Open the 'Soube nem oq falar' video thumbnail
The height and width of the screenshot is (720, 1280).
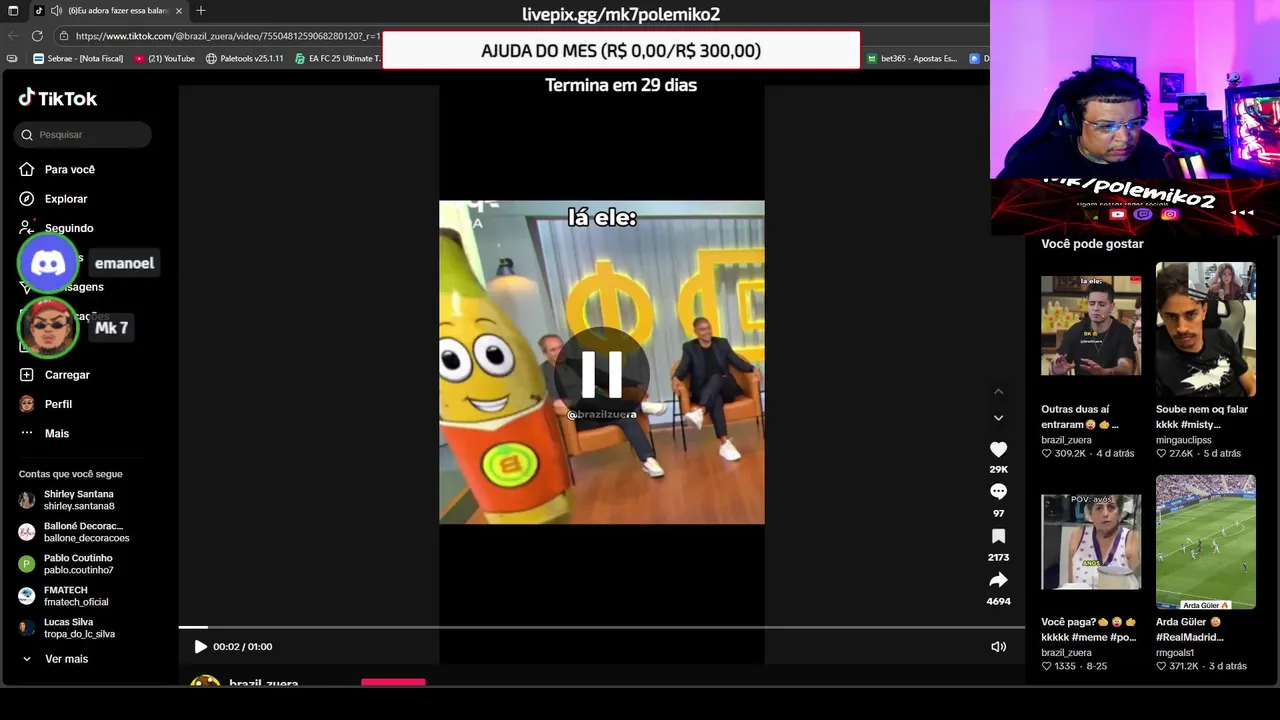click(1206, 330)
